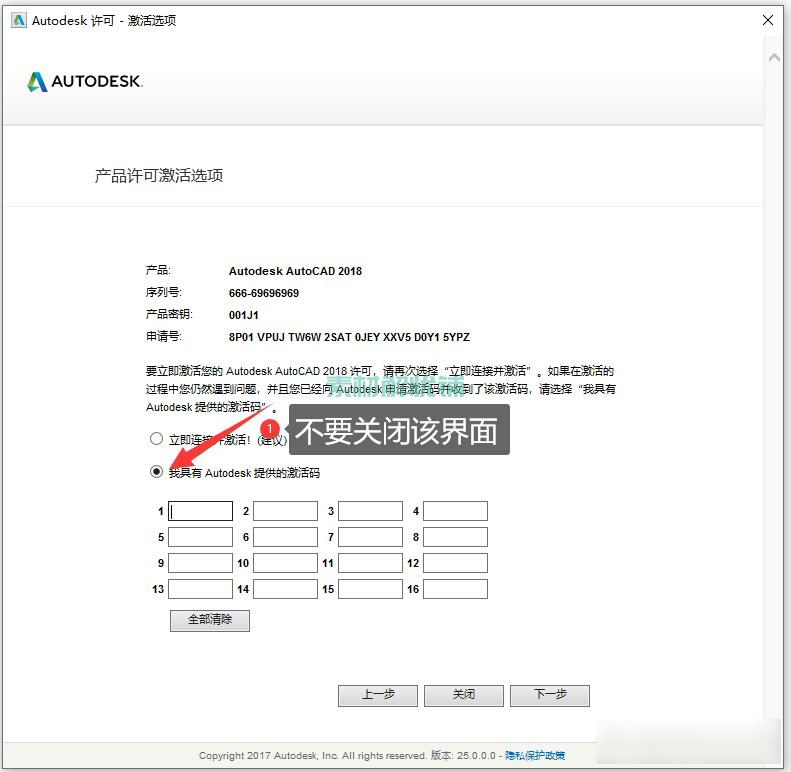The height and width of the screenshot is (772, 791).
Task: Click the product name Autodesk AutoCAD 2018
Action: [x=295, y=271]
